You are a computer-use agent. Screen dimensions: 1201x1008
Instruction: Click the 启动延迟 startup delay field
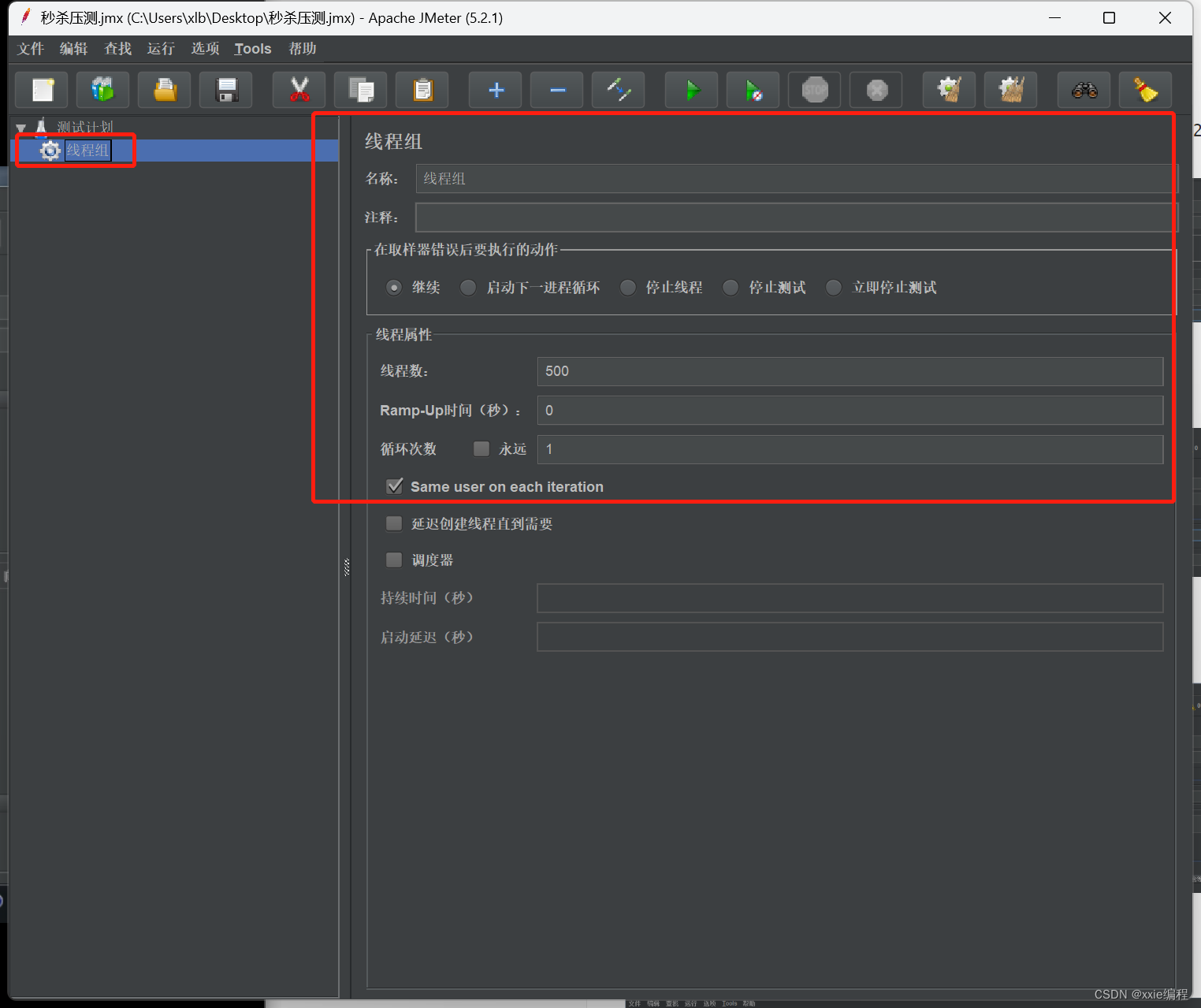pyautogui.click(x=850, y=637)
